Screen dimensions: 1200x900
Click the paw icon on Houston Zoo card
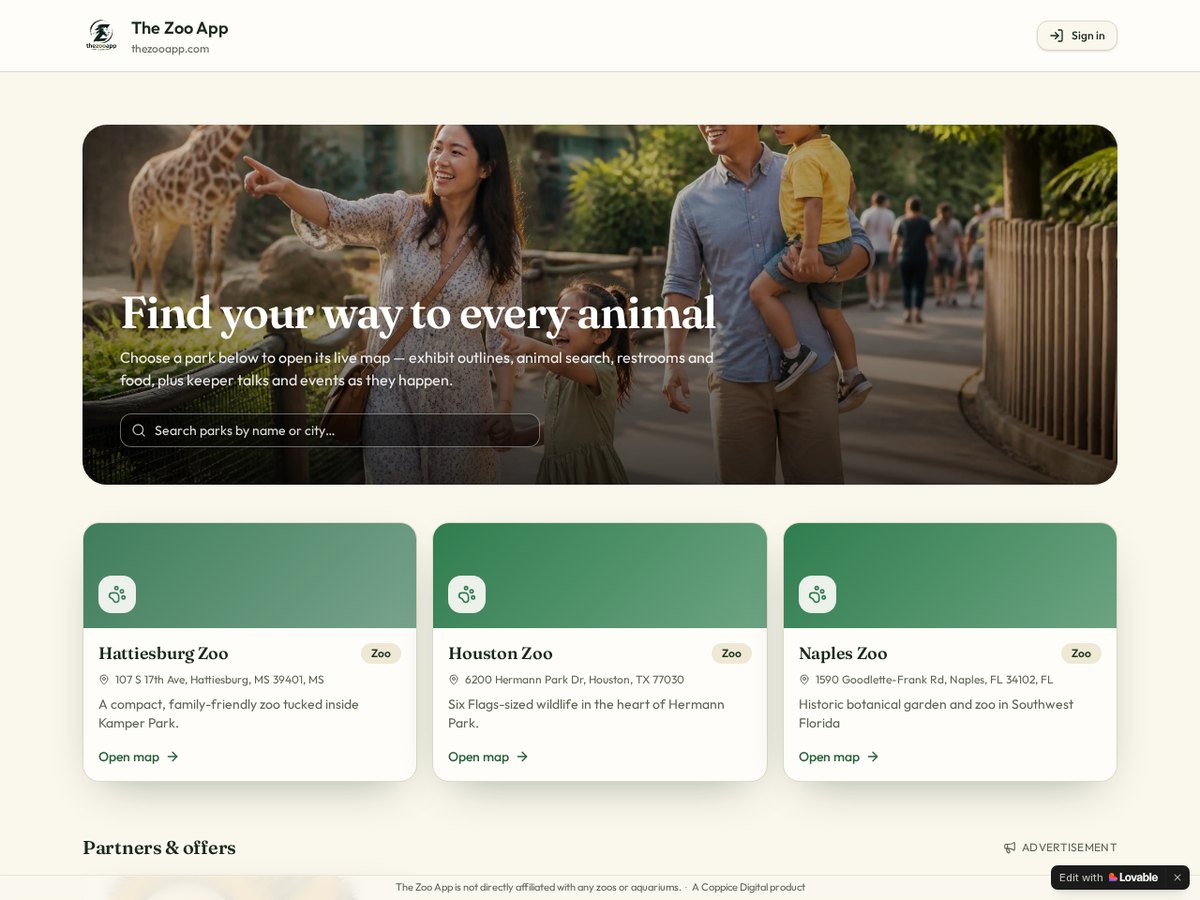click(x=467, y=594)
